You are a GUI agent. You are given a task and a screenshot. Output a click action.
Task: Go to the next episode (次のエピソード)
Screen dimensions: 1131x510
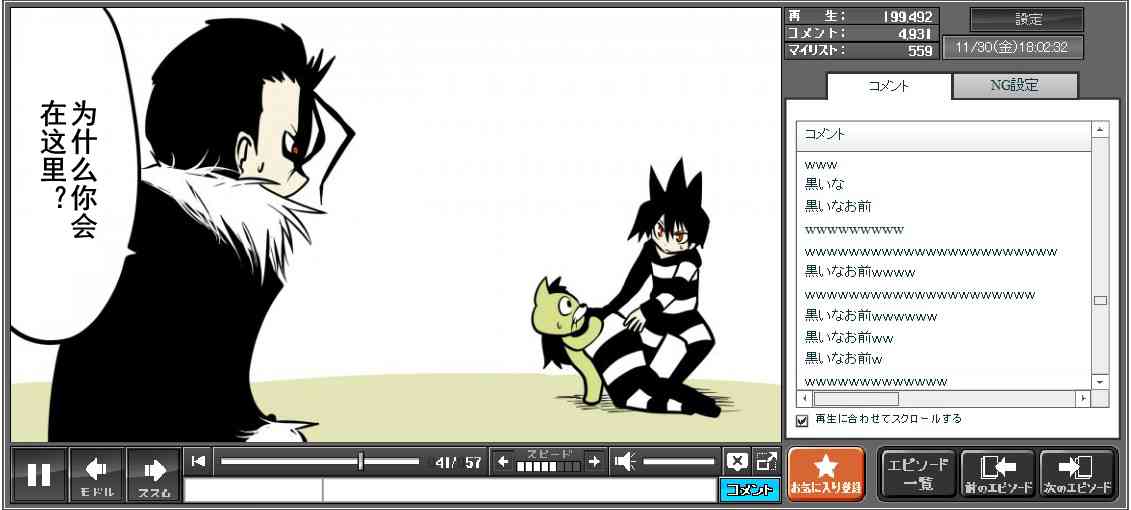[x=1078, y=474]
